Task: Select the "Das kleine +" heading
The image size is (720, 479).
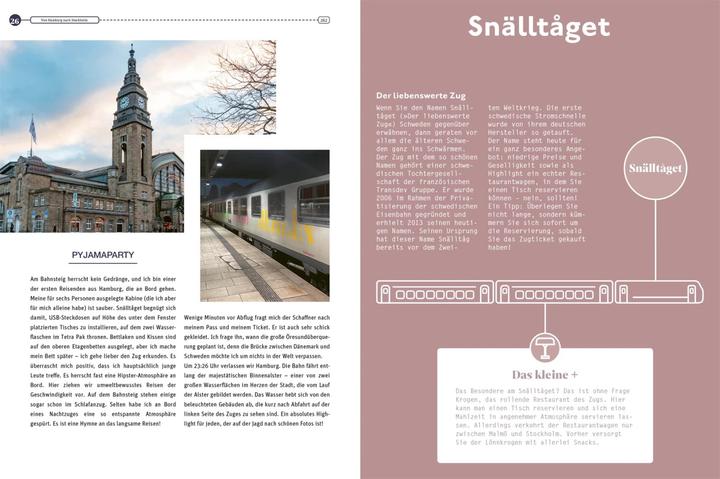Action: click(x=545, y=375)
